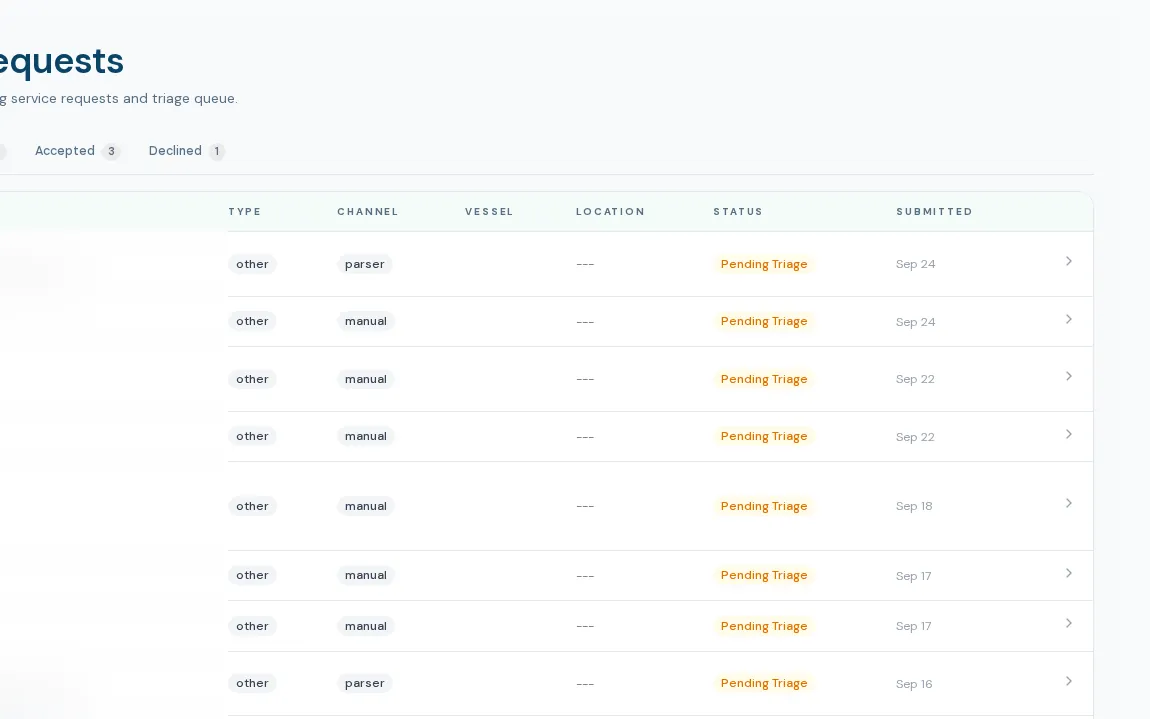Viewport: 1150px width, 719px height.
Task: Click the manual tag in Sep 18 row
Action: point(366,506)
